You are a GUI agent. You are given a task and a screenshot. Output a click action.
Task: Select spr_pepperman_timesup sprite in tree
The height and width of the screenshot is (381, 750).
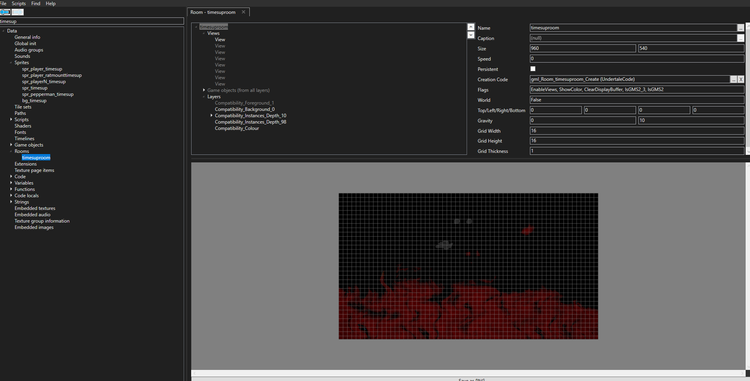[x=48, y=94]
